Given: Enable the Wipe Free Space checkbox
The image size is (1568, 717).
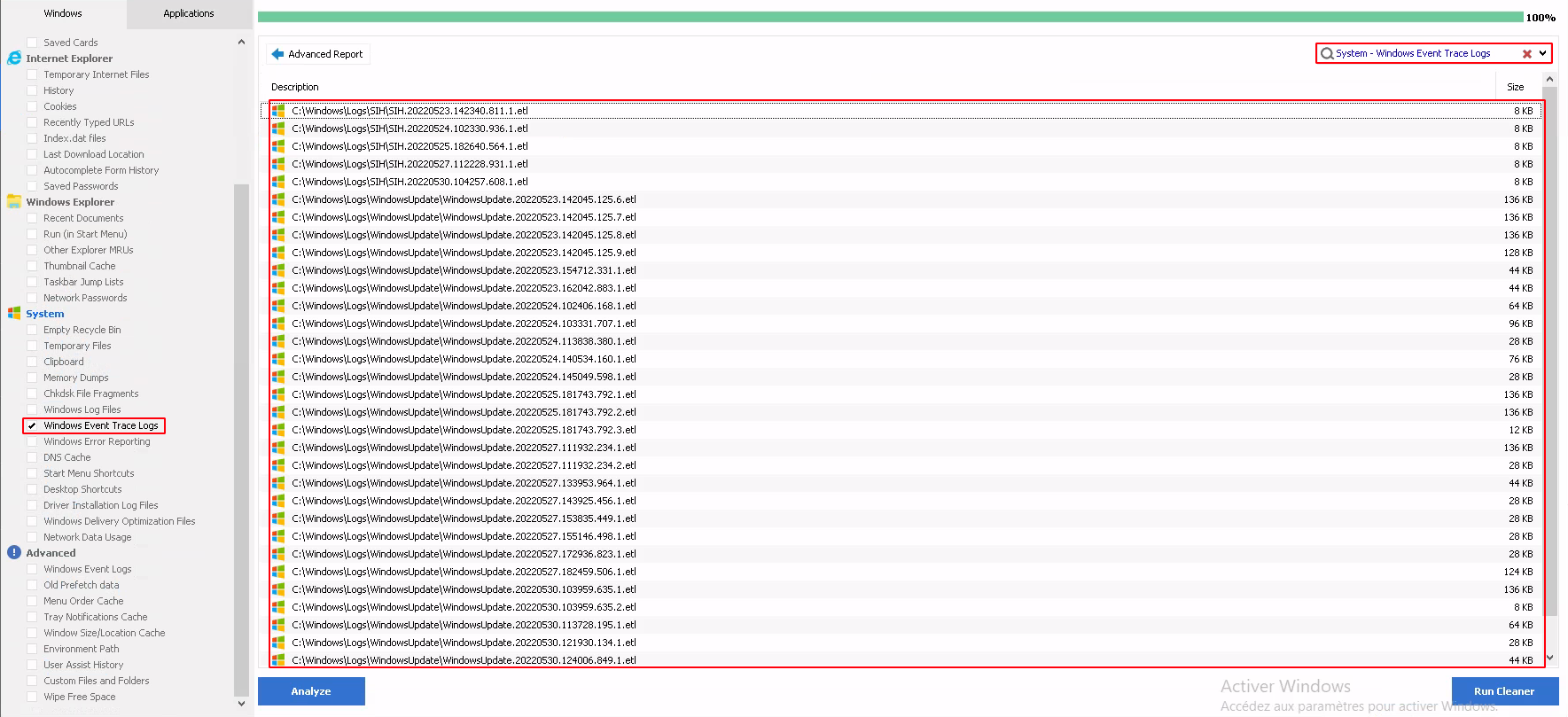Looking at the screenshot, I should (x=32, y=697).
